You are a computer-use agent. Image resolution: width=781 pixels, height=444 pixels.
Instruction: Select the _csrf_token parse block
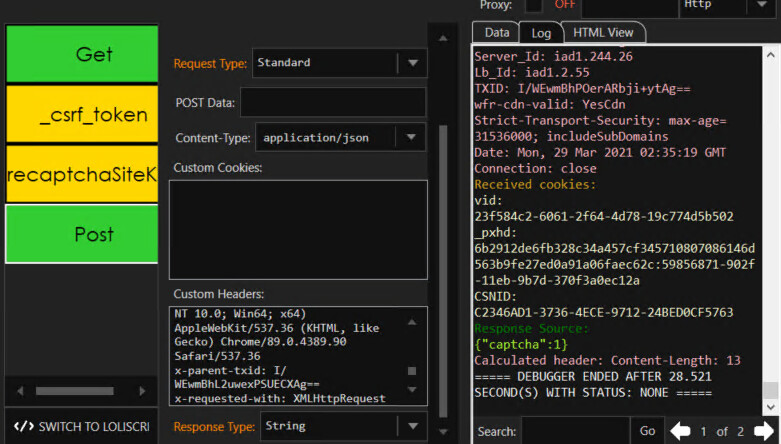(82, 114)
